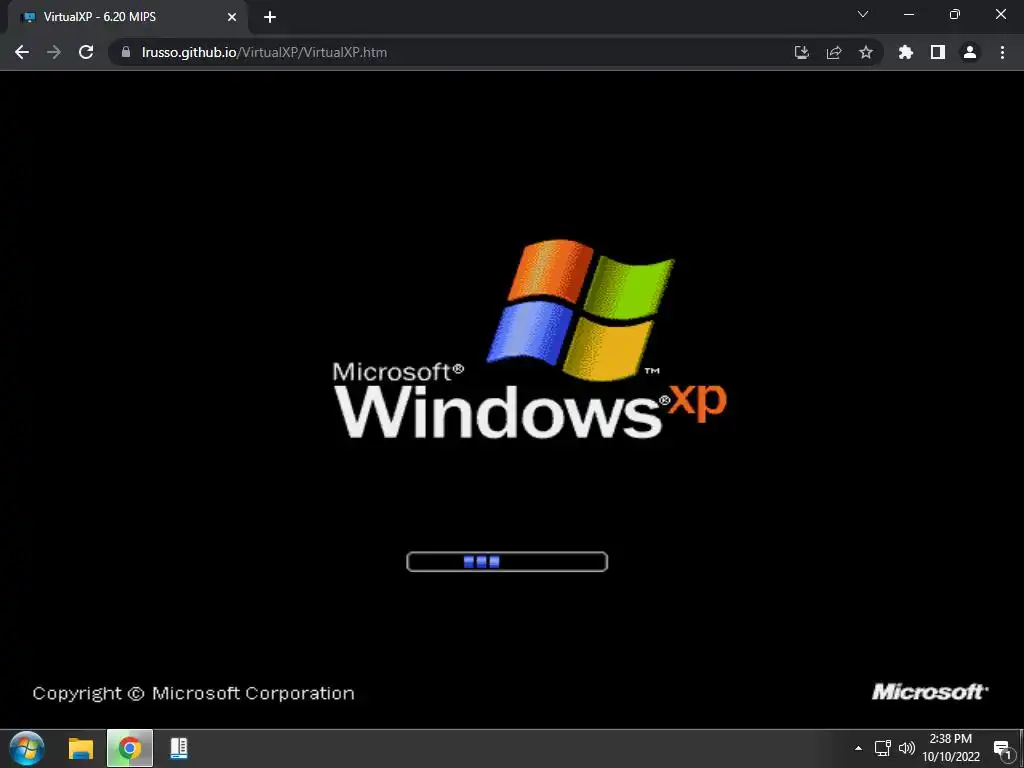Click the Copyright © Microsoft Corporation text
The width and height of the screenshot is (1024, 768).
[193, 693]
